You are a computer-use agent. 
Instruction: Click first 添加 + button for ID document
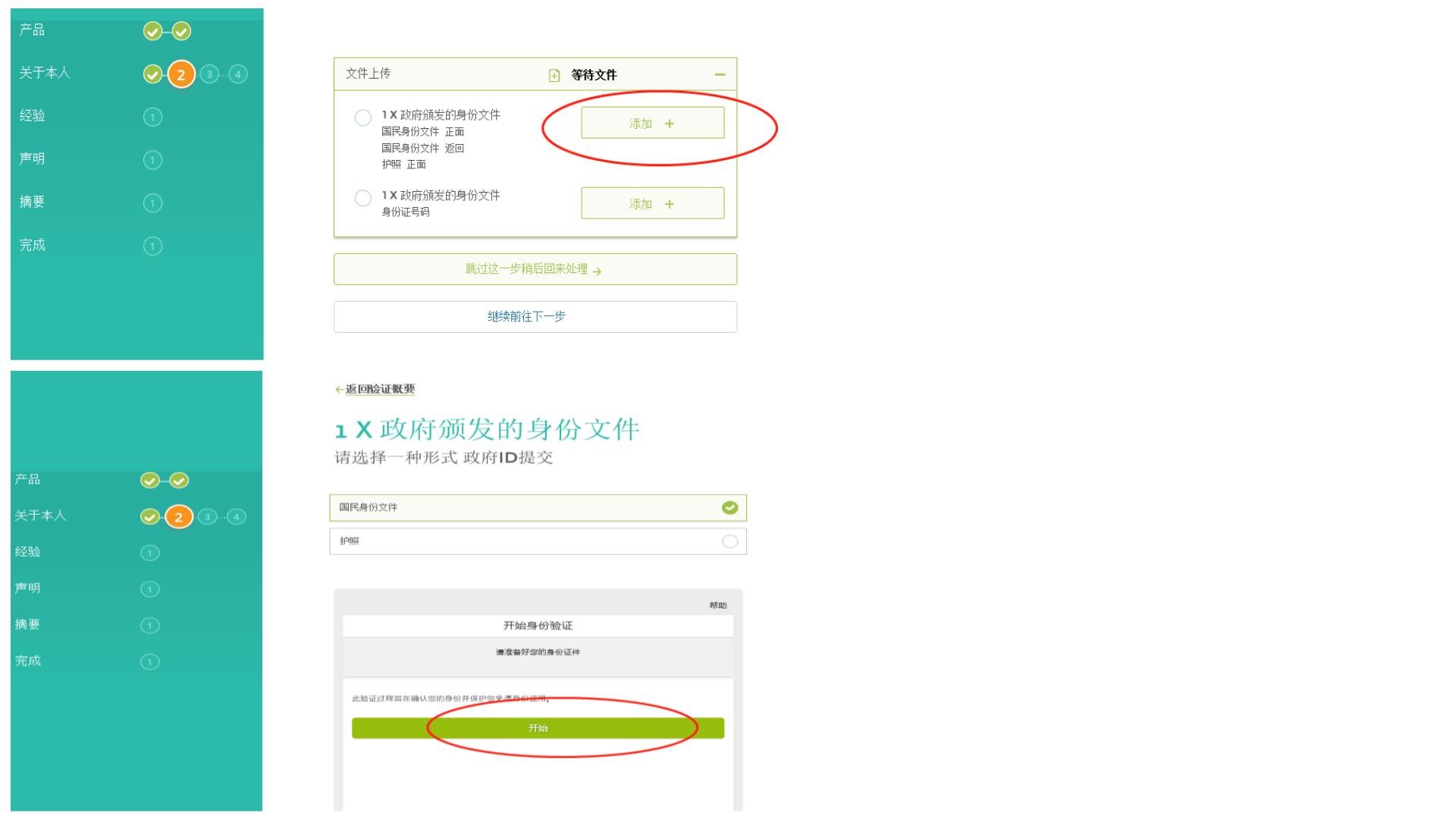(x=652, y=123)
